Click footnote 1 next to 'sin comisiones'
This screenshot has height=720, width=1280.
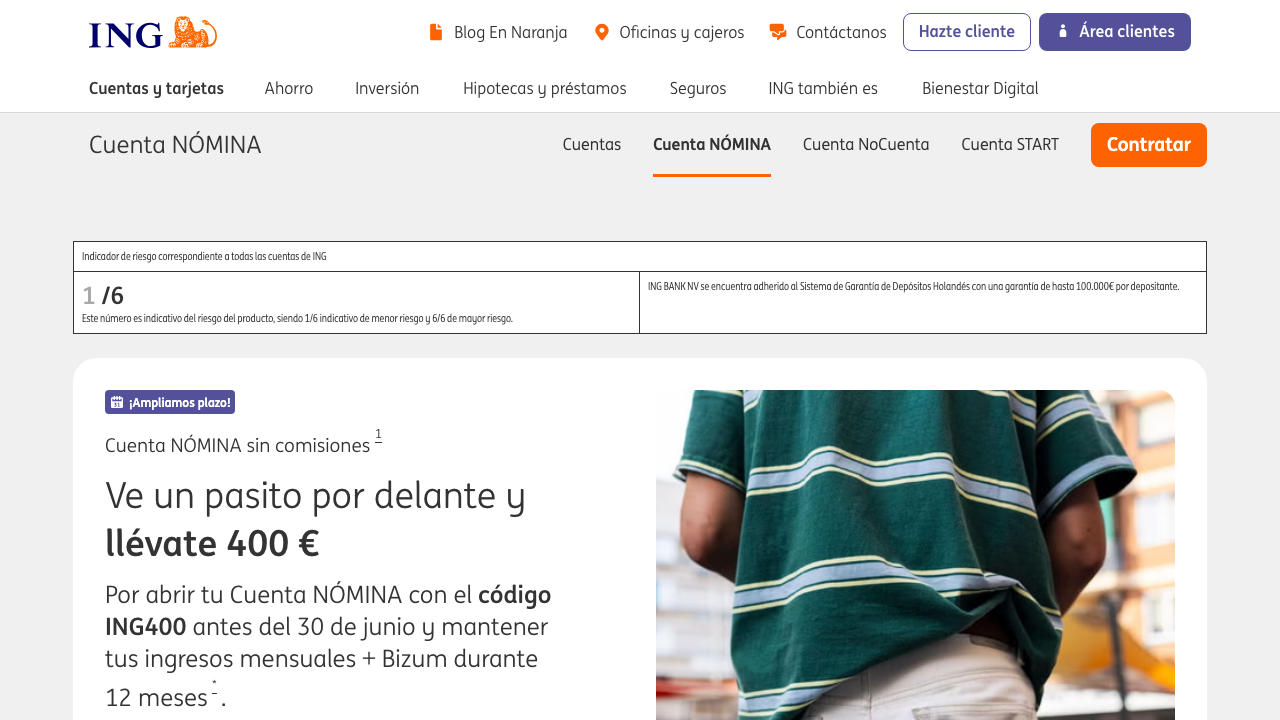pyautogui.click(x=378, y=435)
